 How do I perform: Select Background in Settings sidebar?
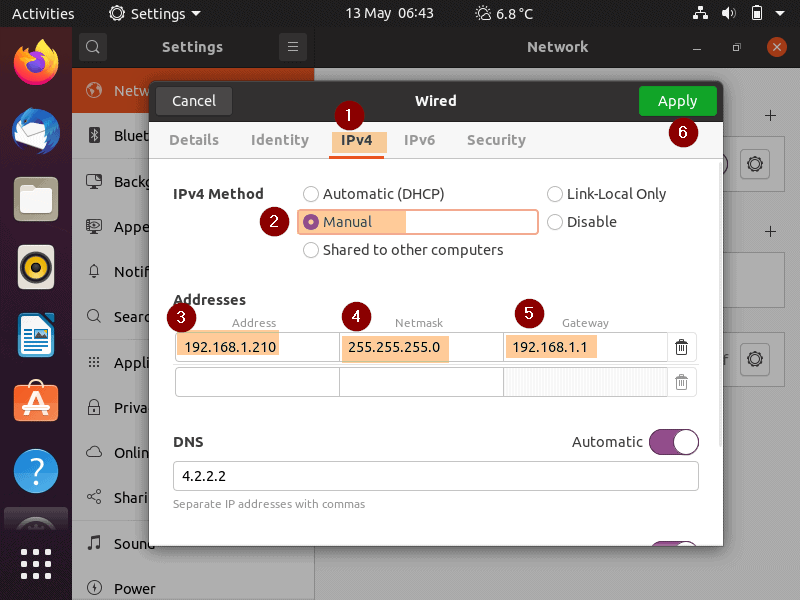(111, 182)
